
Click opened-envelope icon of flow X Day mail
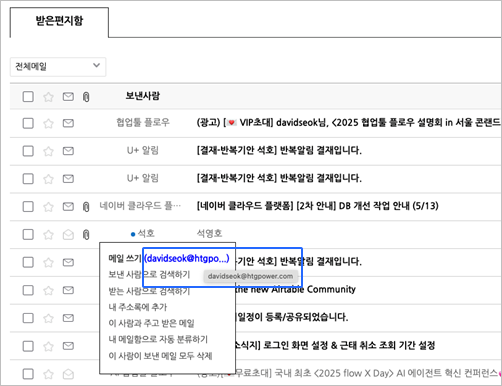(x=68, y=374)
